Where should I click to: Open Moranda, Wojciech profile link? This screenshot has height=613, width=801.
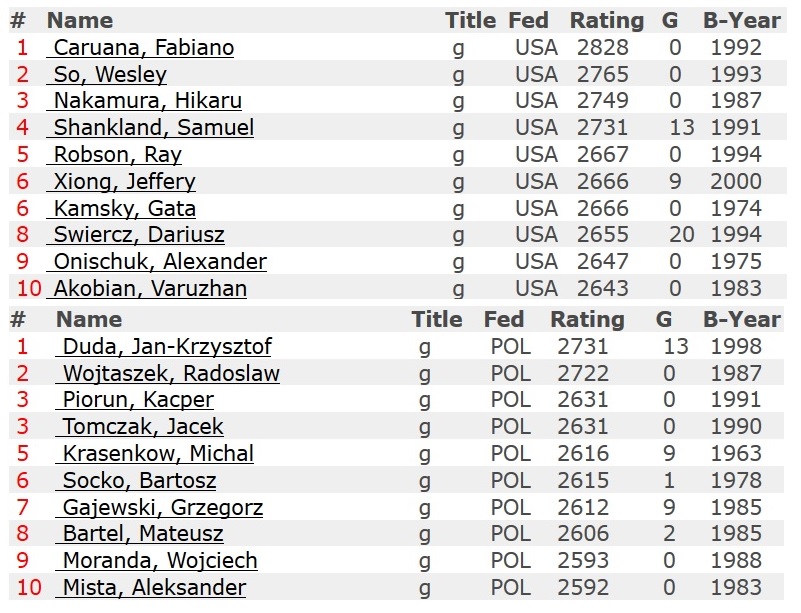coord(156,561)
